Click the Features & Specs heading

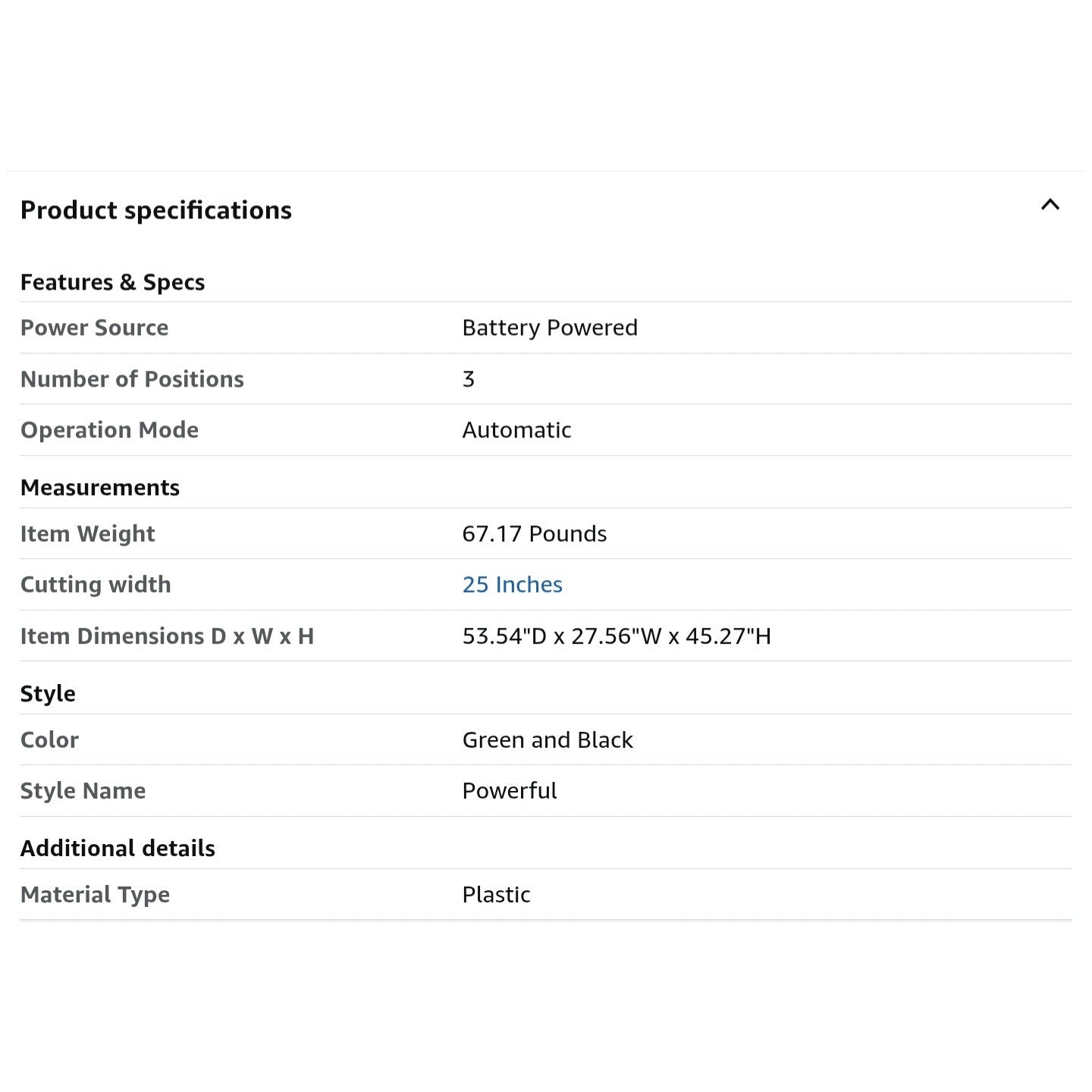point(112,282)
